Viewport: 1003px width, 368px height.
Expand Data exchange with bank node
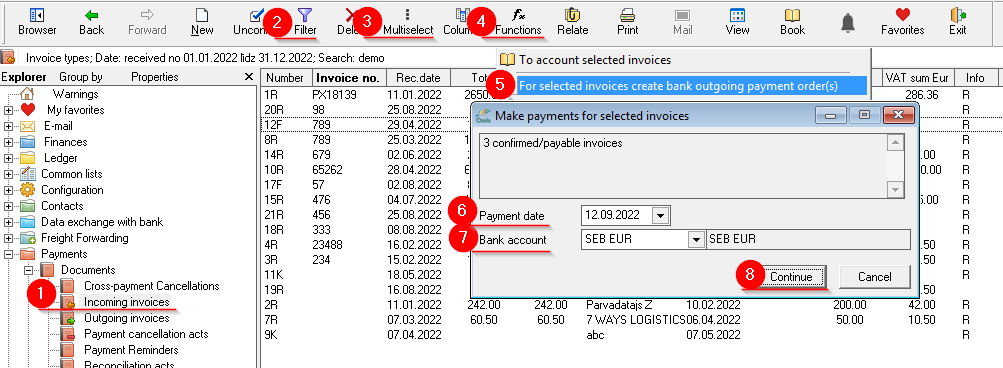[x=8, y=222]
